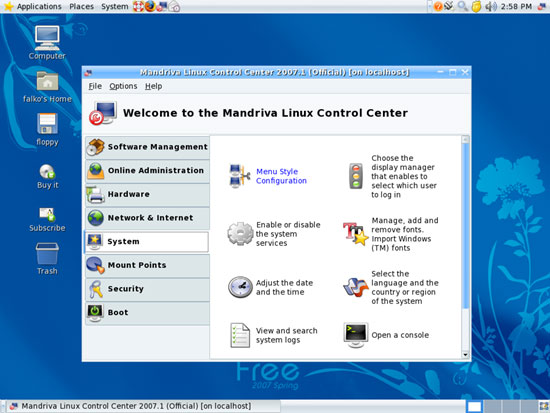Open the fonts management icon
Viewport: 550px width, 413px height.
[355, 234]
